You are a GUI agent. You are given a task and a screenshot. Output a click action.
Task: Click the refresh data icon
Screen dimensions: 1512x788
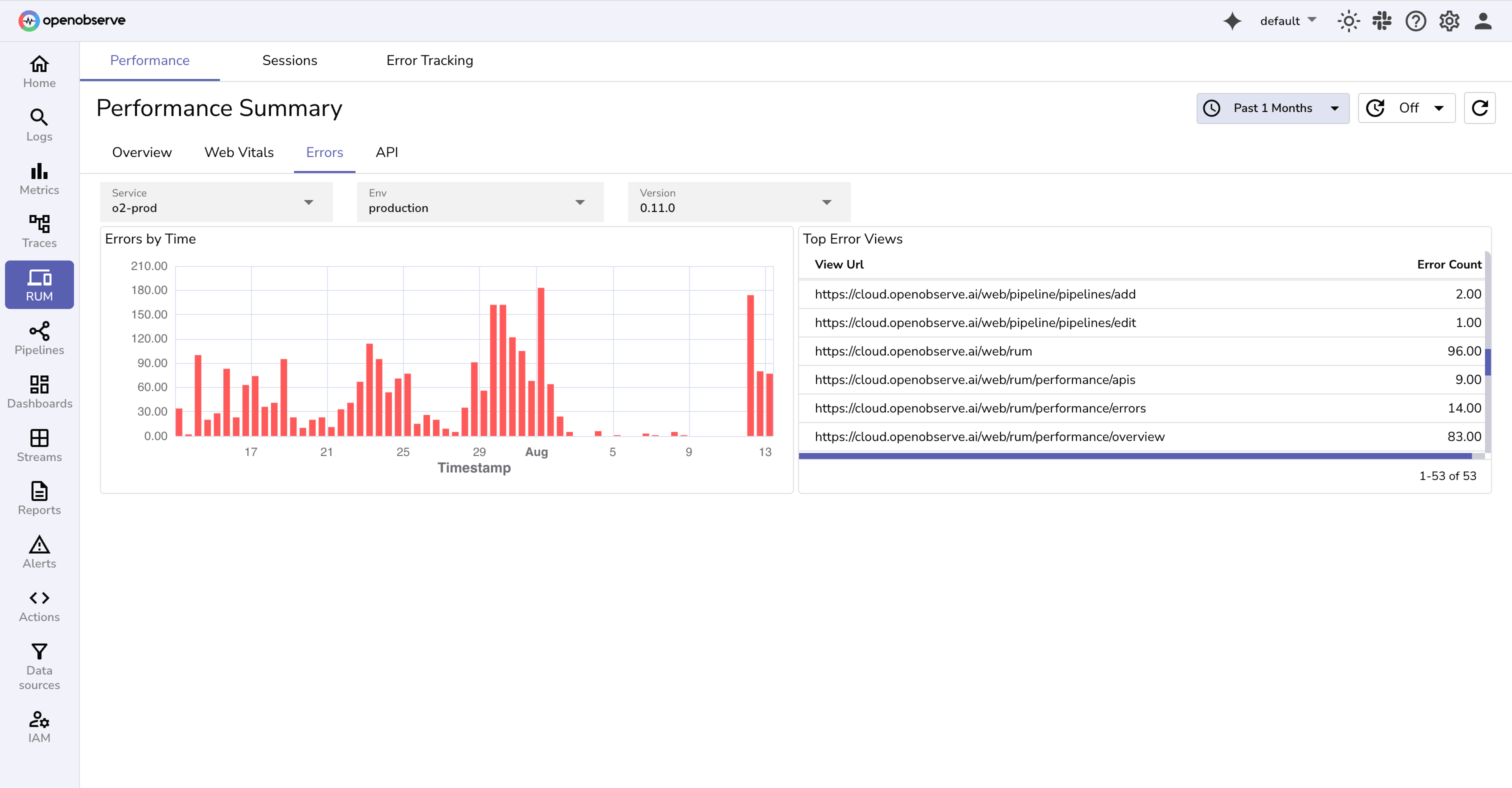[x=1480, y=108]
